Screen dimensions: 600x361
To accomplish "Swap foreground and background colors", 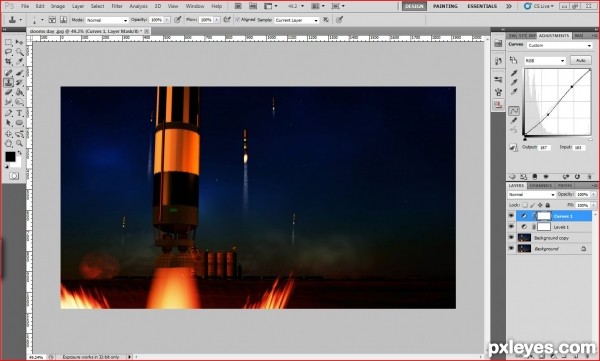I will tap(20, 153).
